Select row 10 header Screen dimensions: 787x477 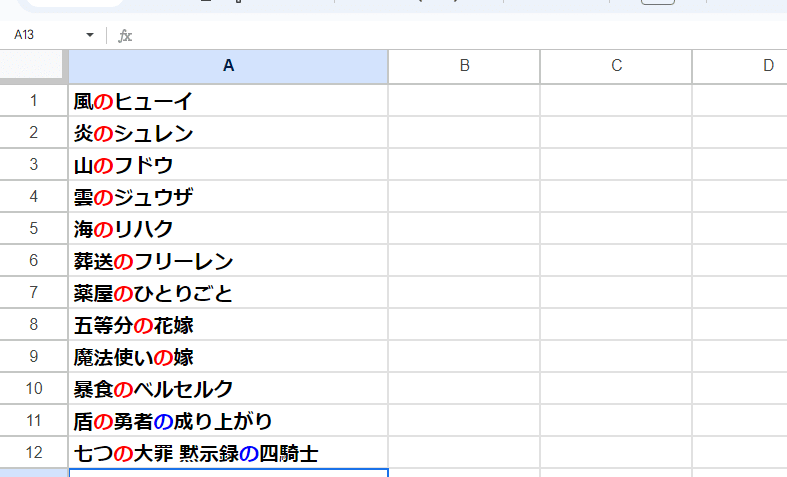[x=34, y=389]
